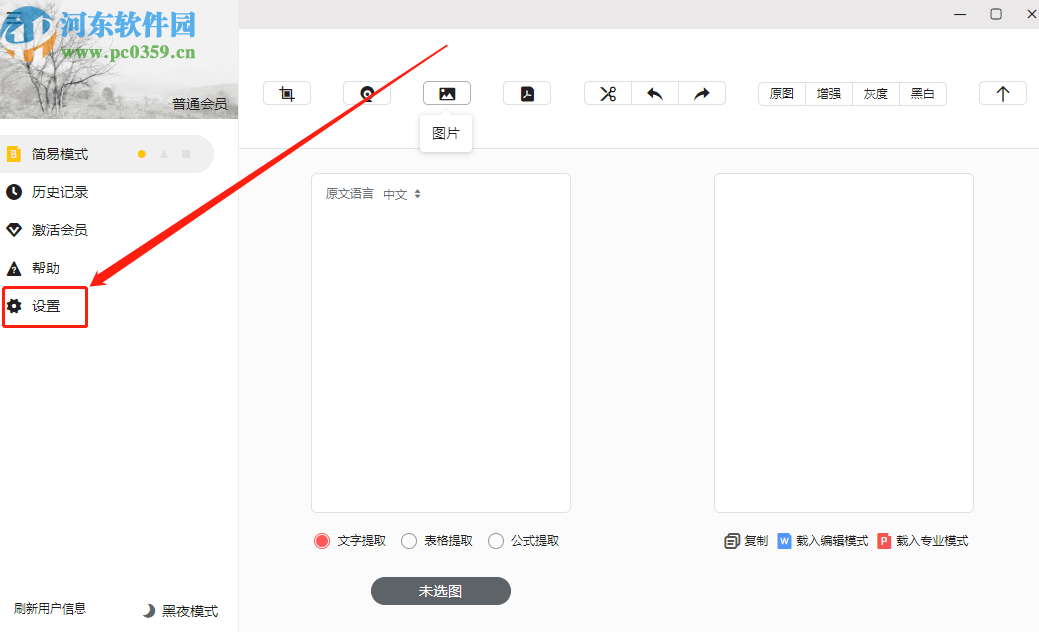1039x632 pixels.
Task: Open the 原文语言 language dropdown
Action: pos(403,194)
